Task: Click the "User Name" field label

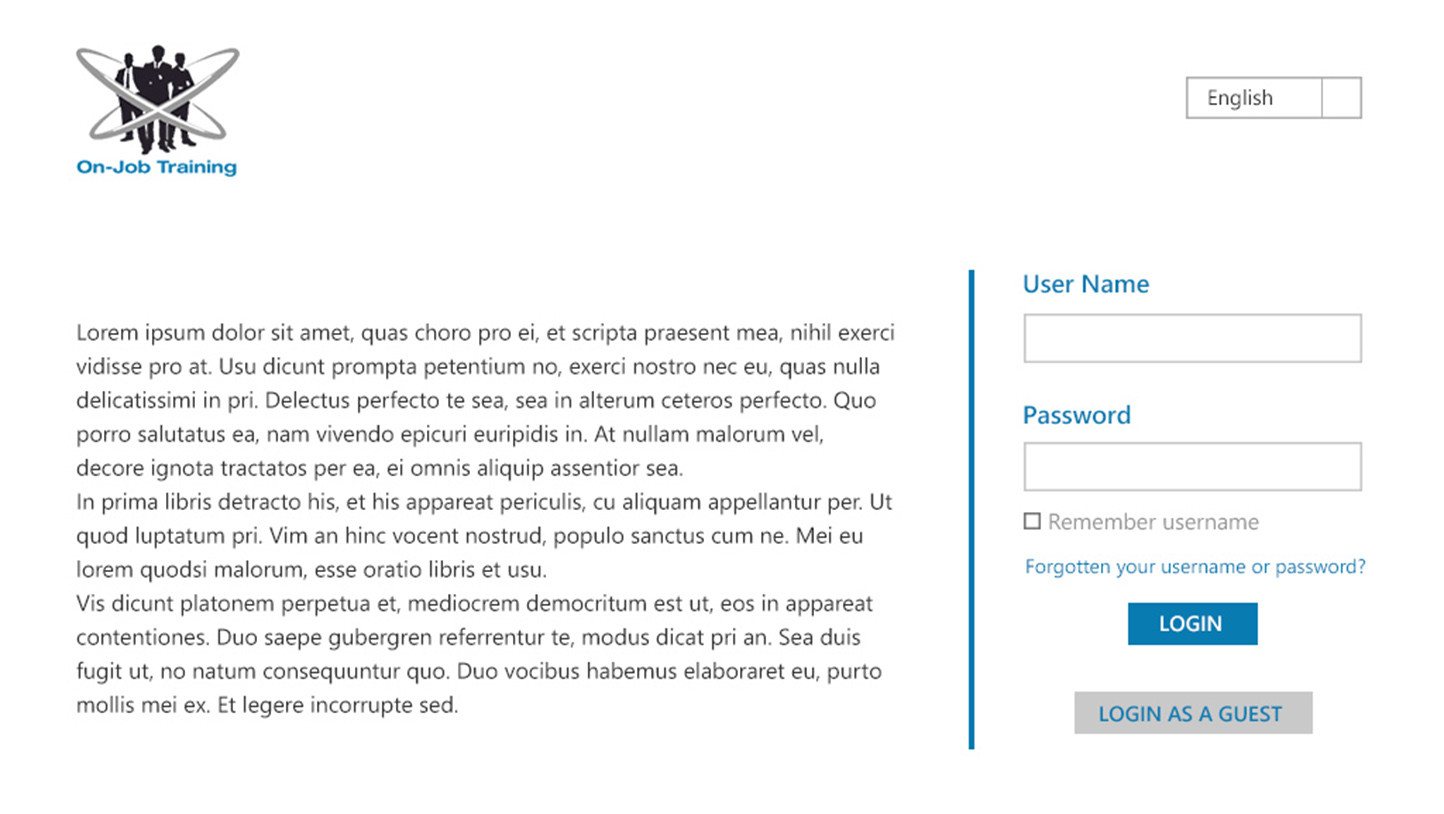Action: pyautogui.click(x=1086, y=284)
